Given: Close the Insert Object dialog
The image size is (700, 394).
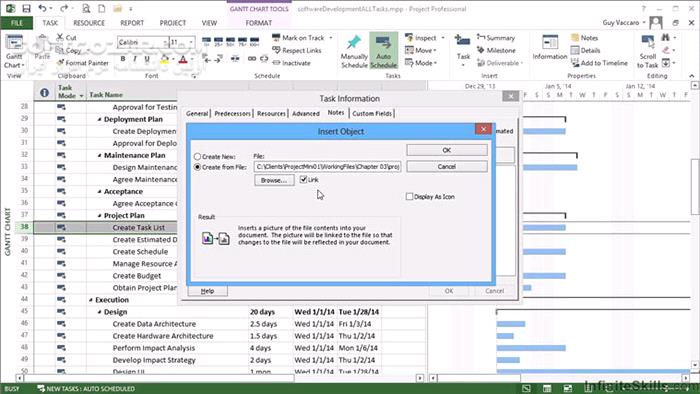Looking at the screenshot, I should coord(483,129).
